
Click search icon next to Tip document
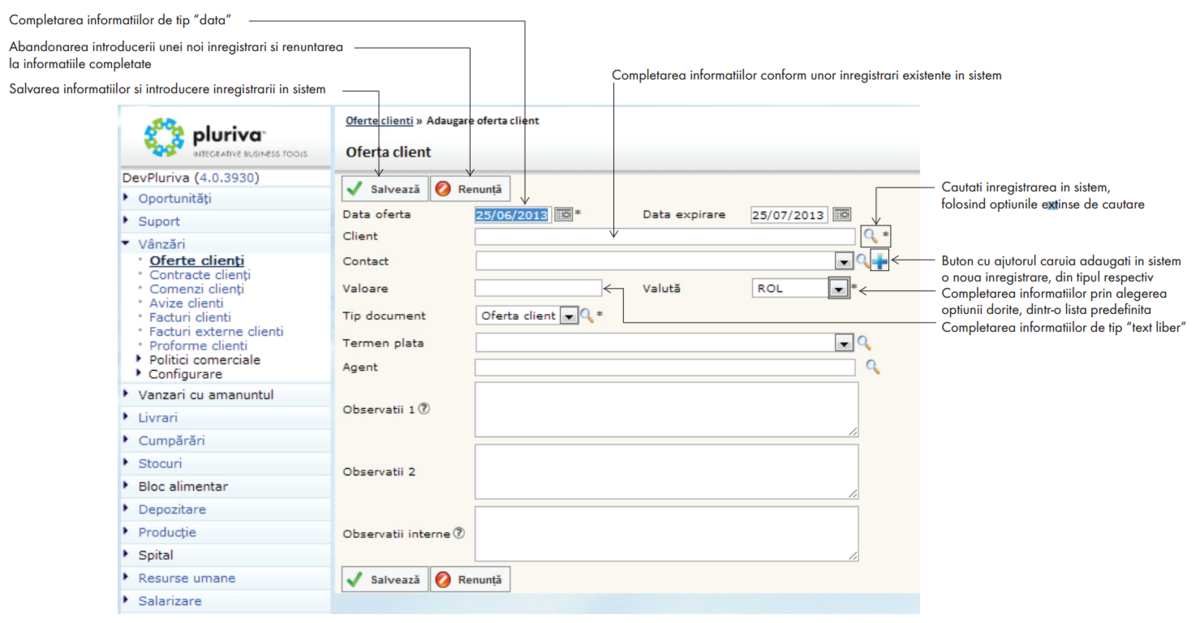(587, 316)
